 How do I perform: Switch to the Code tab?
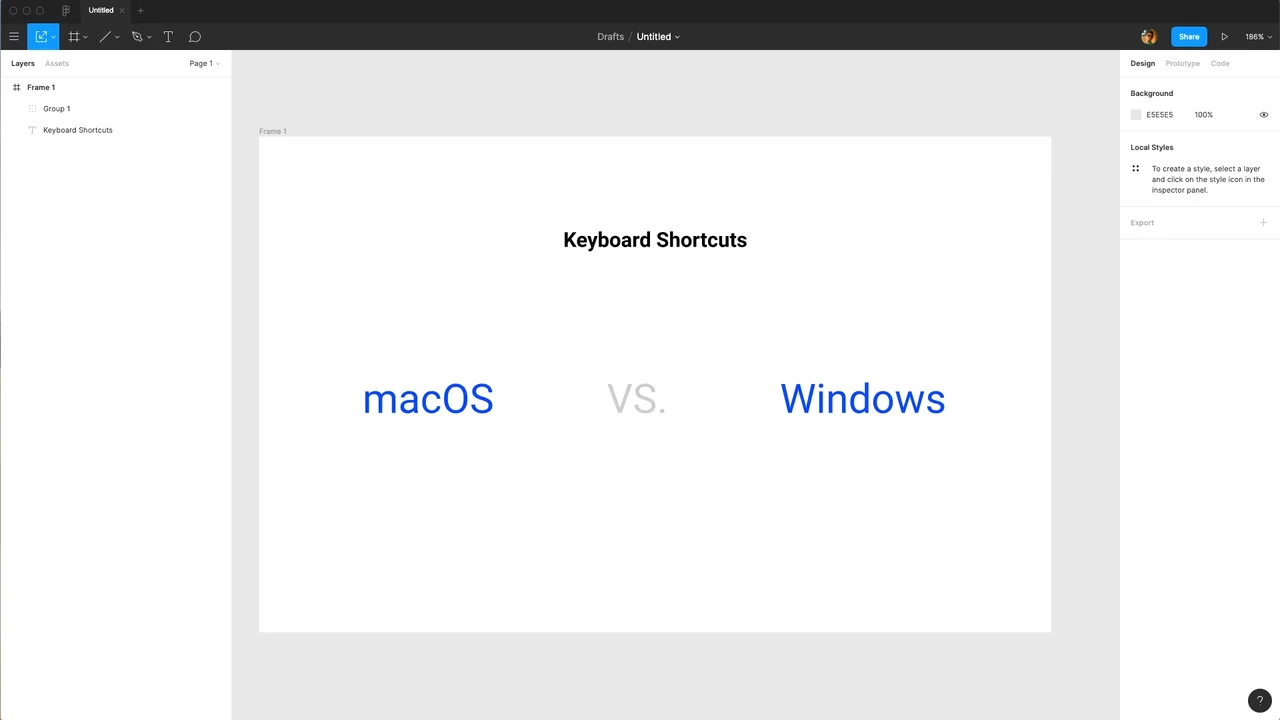1220,63
